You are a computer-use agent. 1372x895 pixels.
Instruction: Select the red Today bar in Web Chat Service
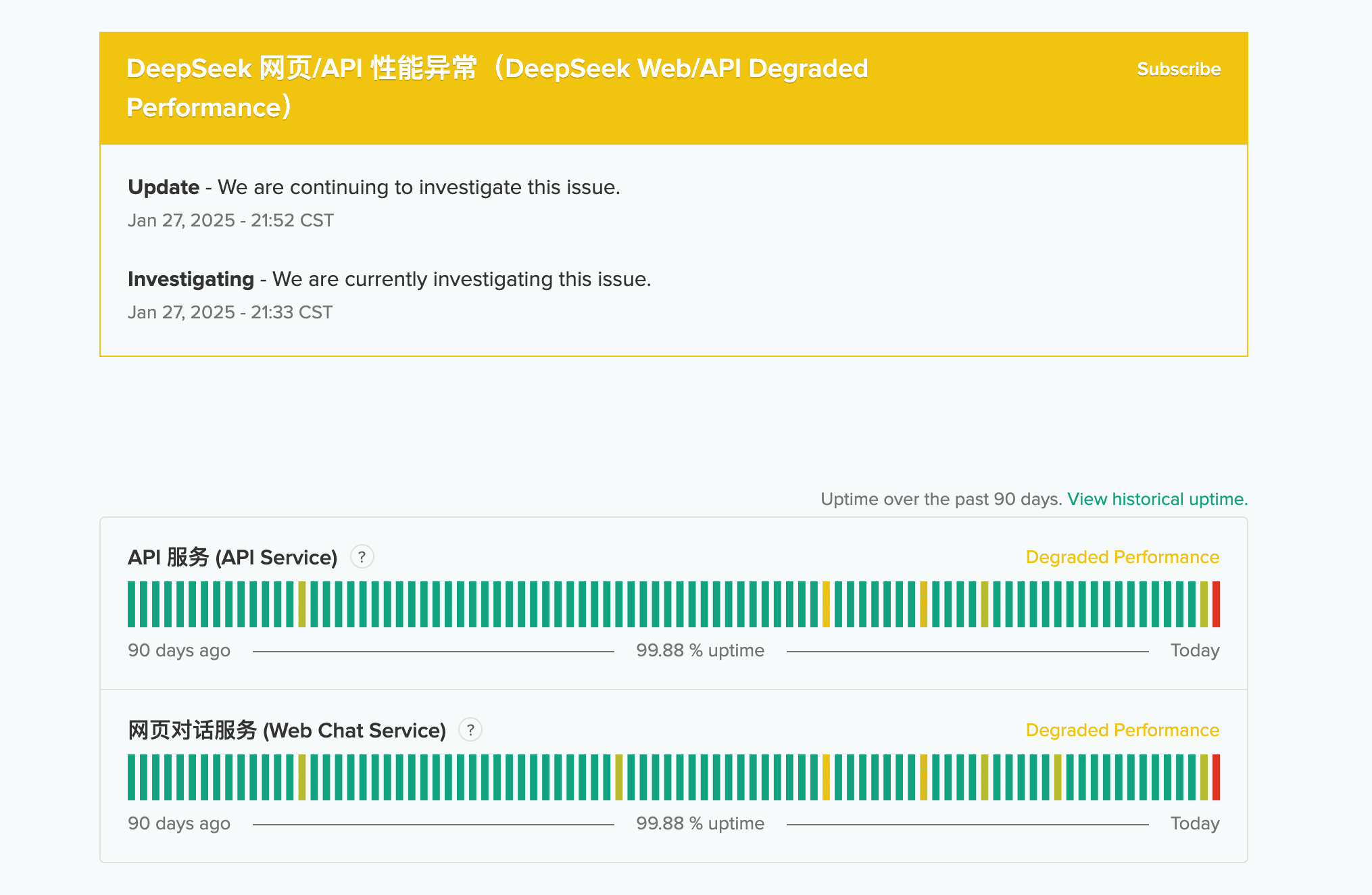1216,777
